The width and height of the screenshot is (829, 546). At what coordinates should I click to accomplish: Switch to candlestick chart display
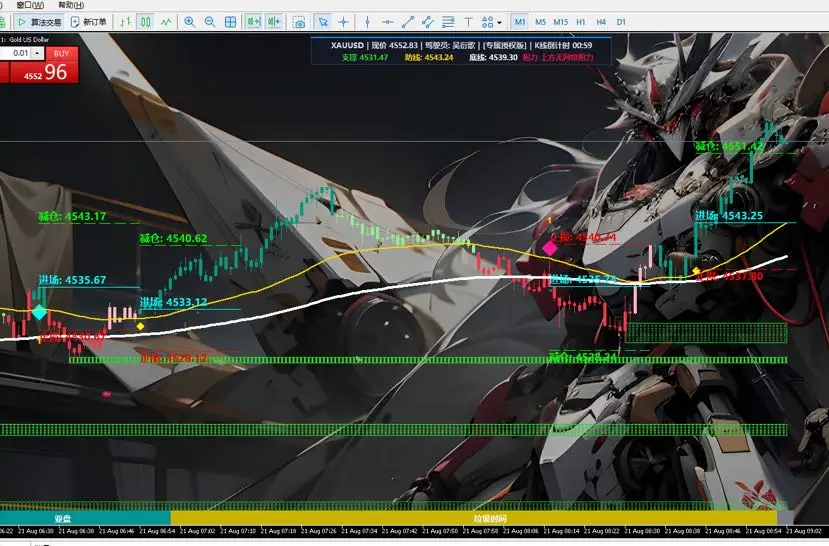pyautogui.click(x=145, y=22)
